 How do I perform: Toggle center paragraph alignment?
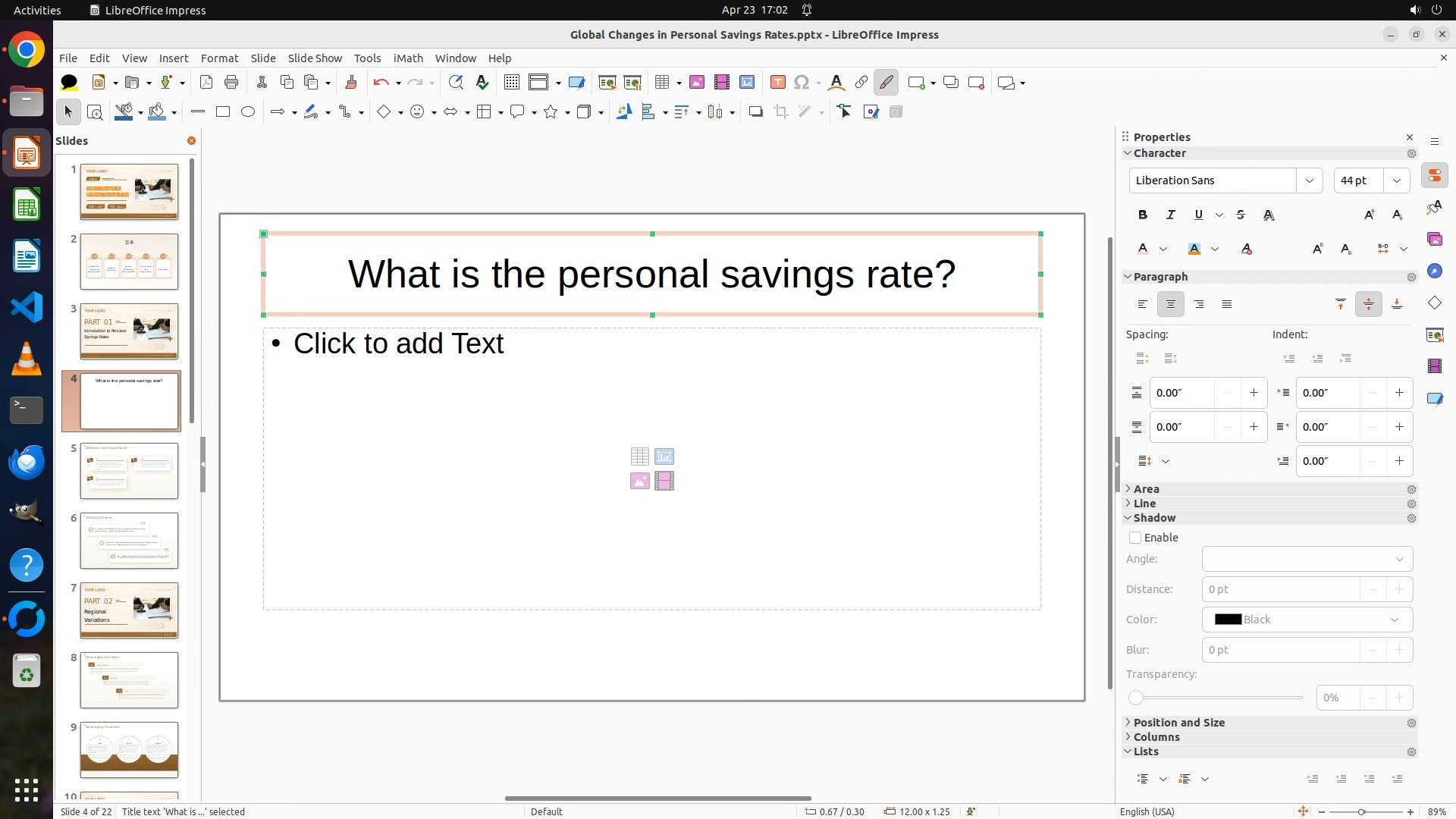click(x=1170, y=305)
